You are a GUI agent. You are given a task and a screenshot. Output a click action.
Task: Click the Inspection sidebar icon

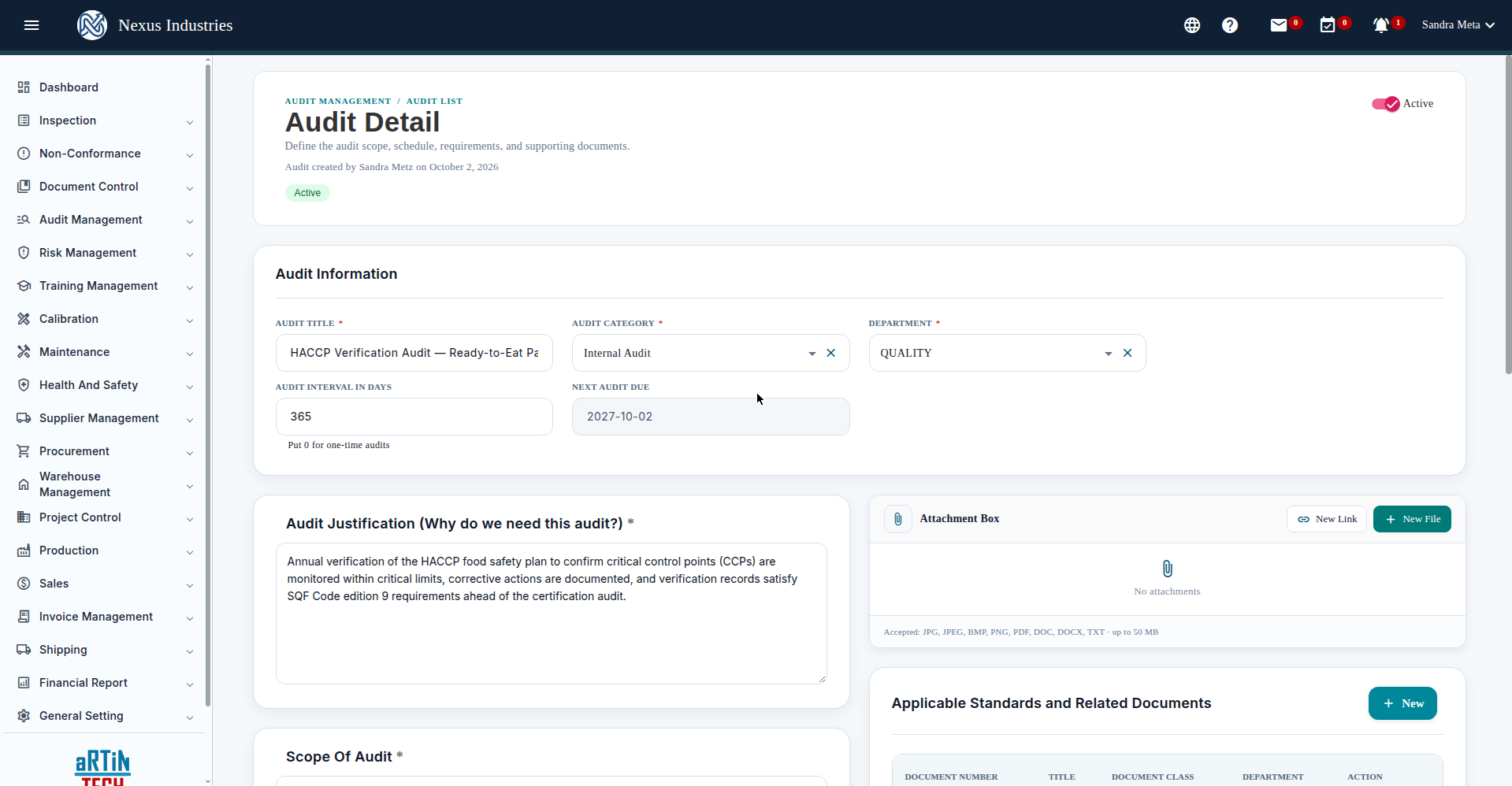coord(24,120)
